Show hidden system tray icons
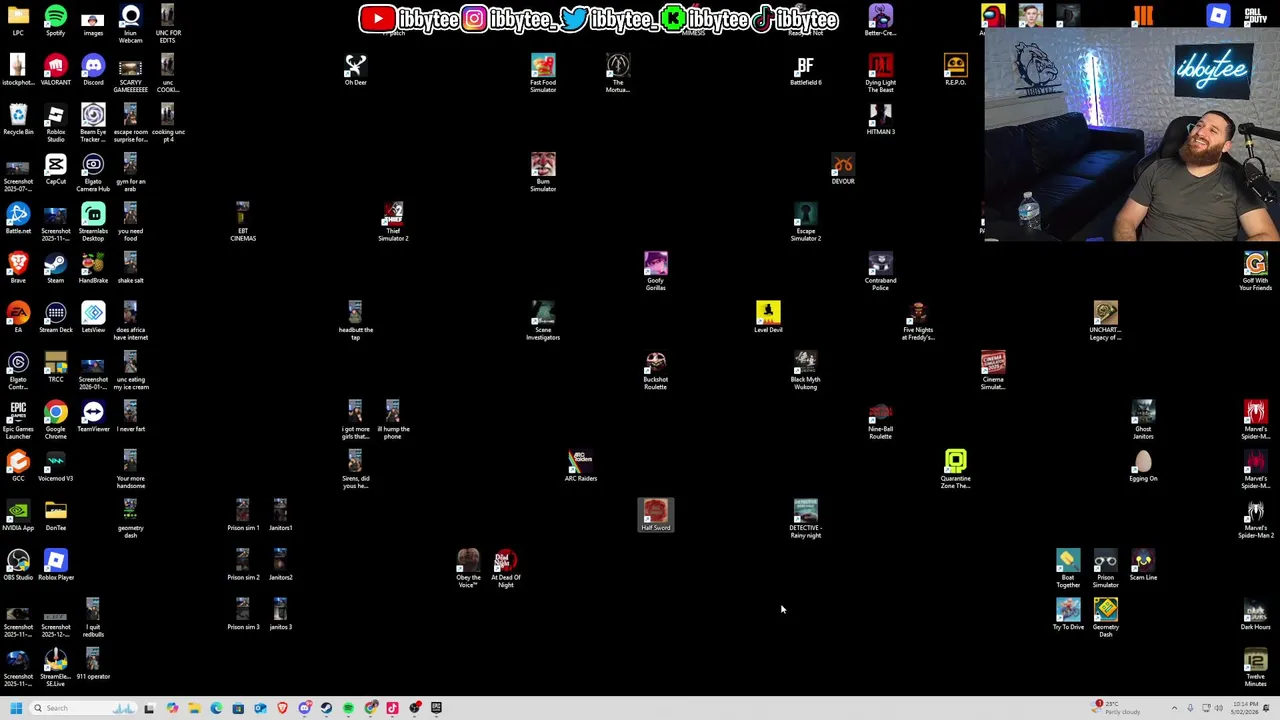This screenshot has width=1280, height=720. tap(1174, 708)
